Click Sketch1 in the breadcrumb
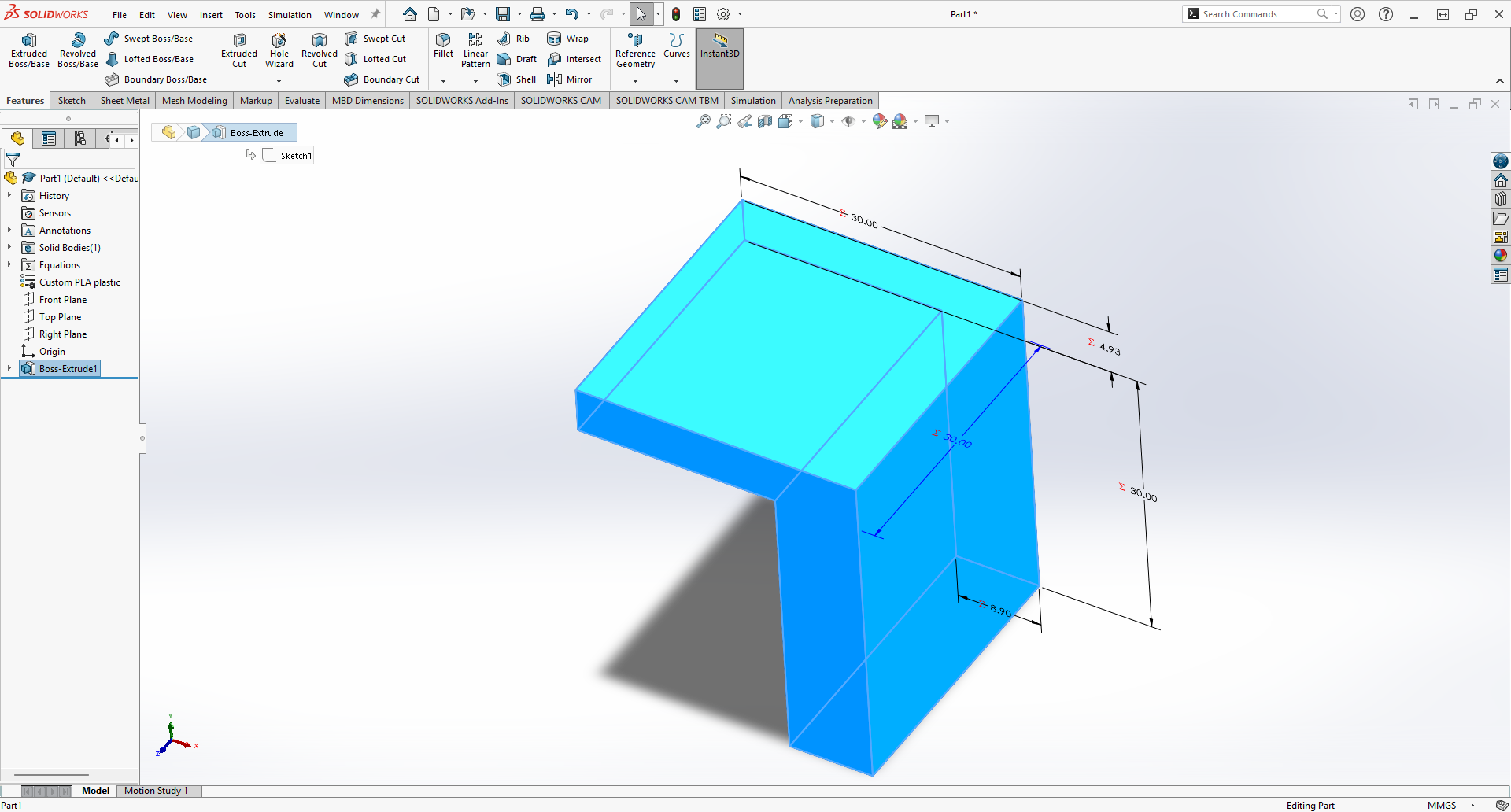Image resolution: width=1511 pixels, height=812 pixels. tap(288, 156)
